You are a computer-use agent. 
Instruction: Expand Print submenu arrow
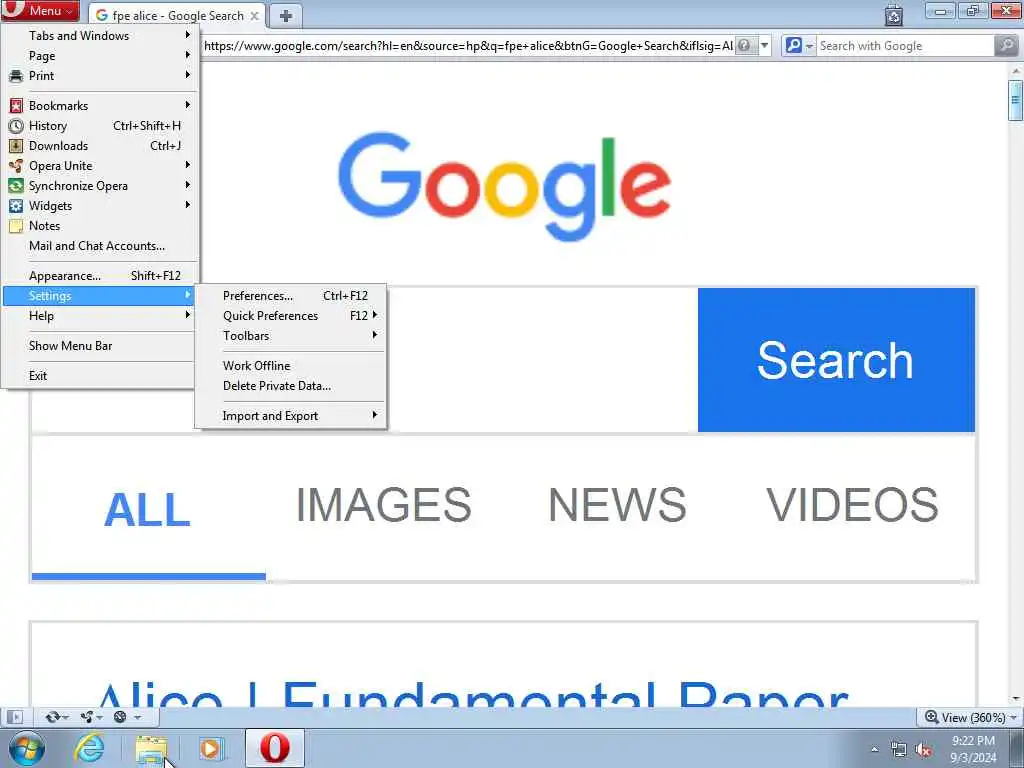pyautogui.click(x=187, y=75)
